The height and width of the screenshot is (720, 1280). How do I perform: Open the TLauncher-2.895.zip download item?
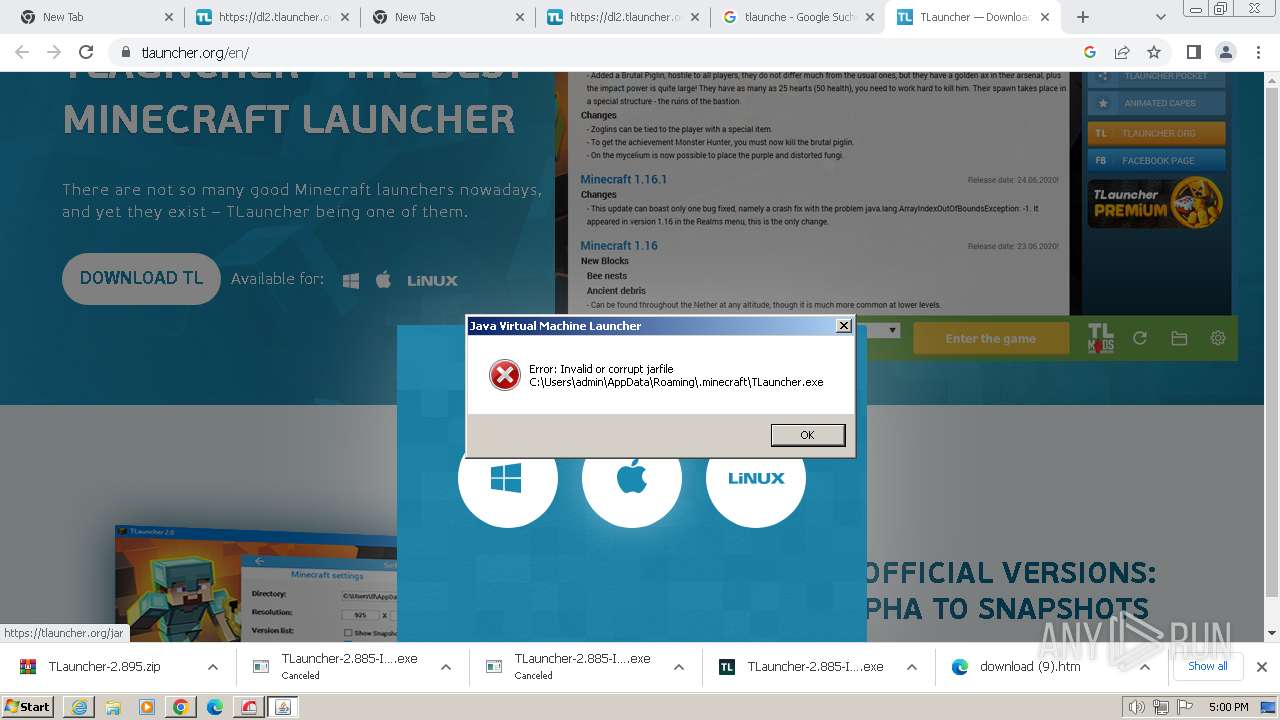105,667
